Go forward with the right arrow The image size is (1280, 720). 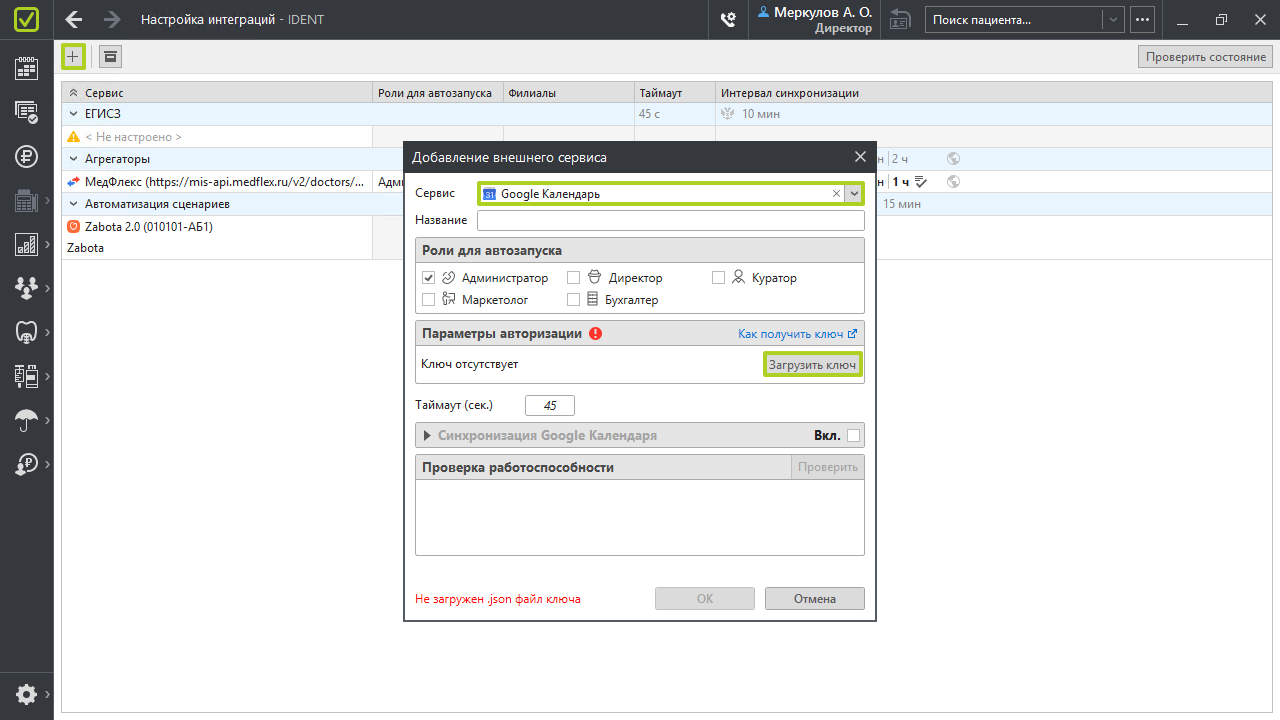click(x=112, y=19)
